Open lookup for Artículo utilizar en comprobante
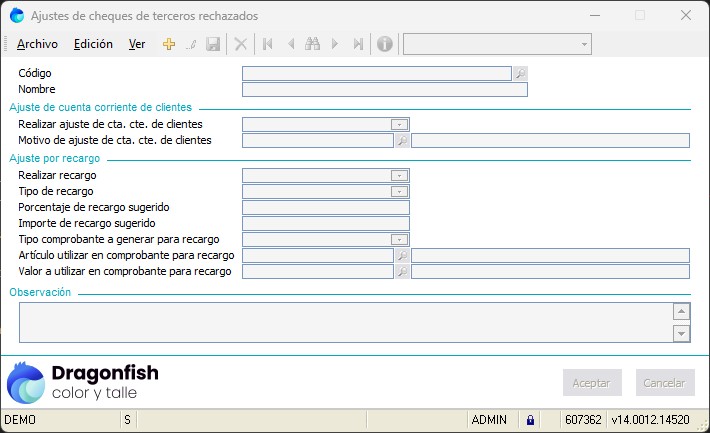 (x=401, y=256)
